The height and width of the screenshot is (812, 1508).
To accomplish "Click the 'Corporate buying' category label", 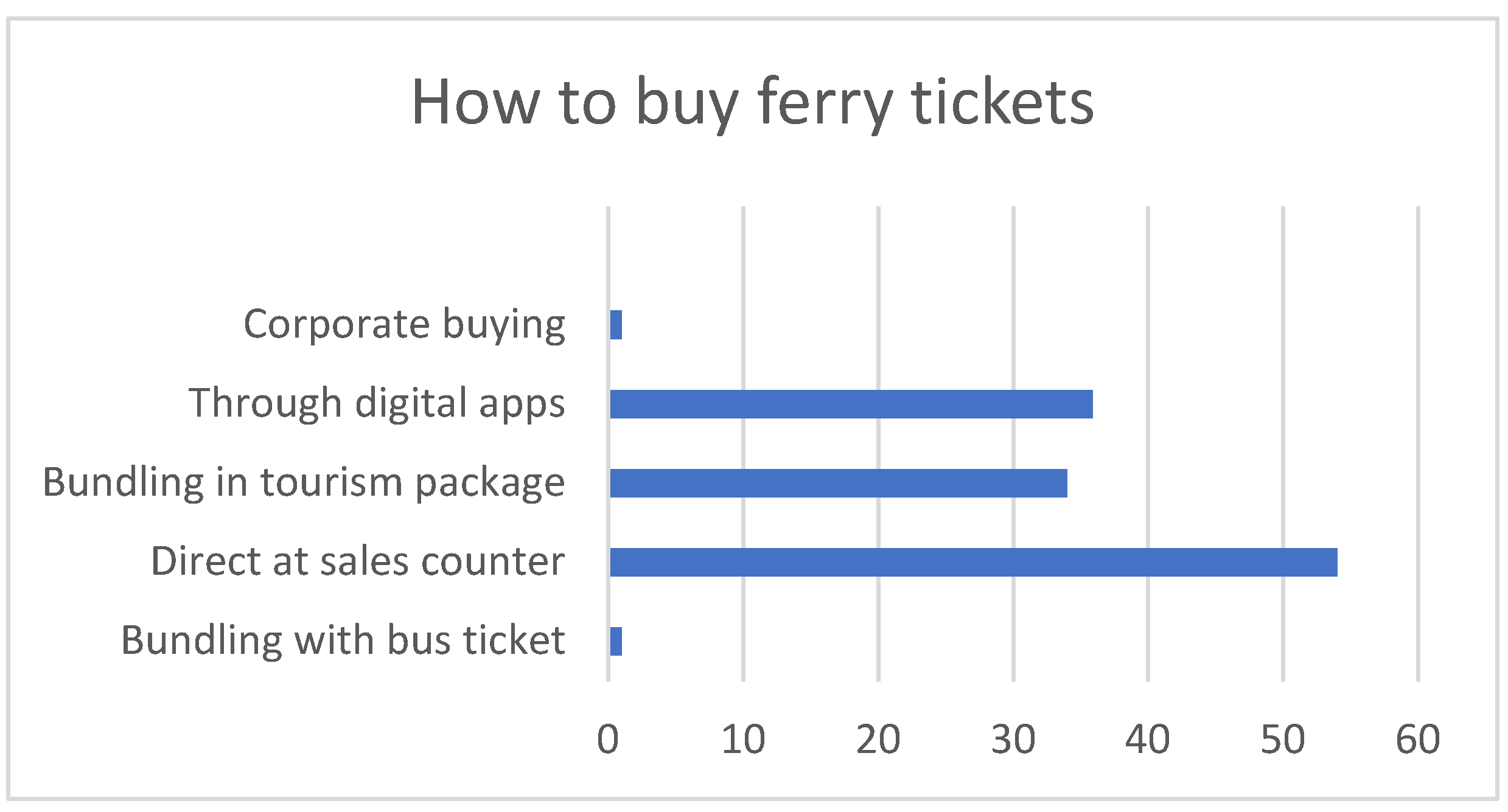I will tap(404, 324).
